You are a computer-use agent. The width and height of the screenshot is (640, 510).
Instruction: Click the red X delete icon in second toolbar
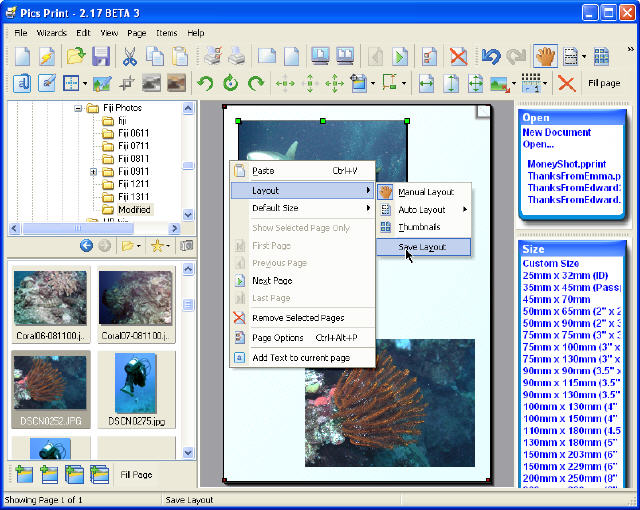click(x=566, y=84)
